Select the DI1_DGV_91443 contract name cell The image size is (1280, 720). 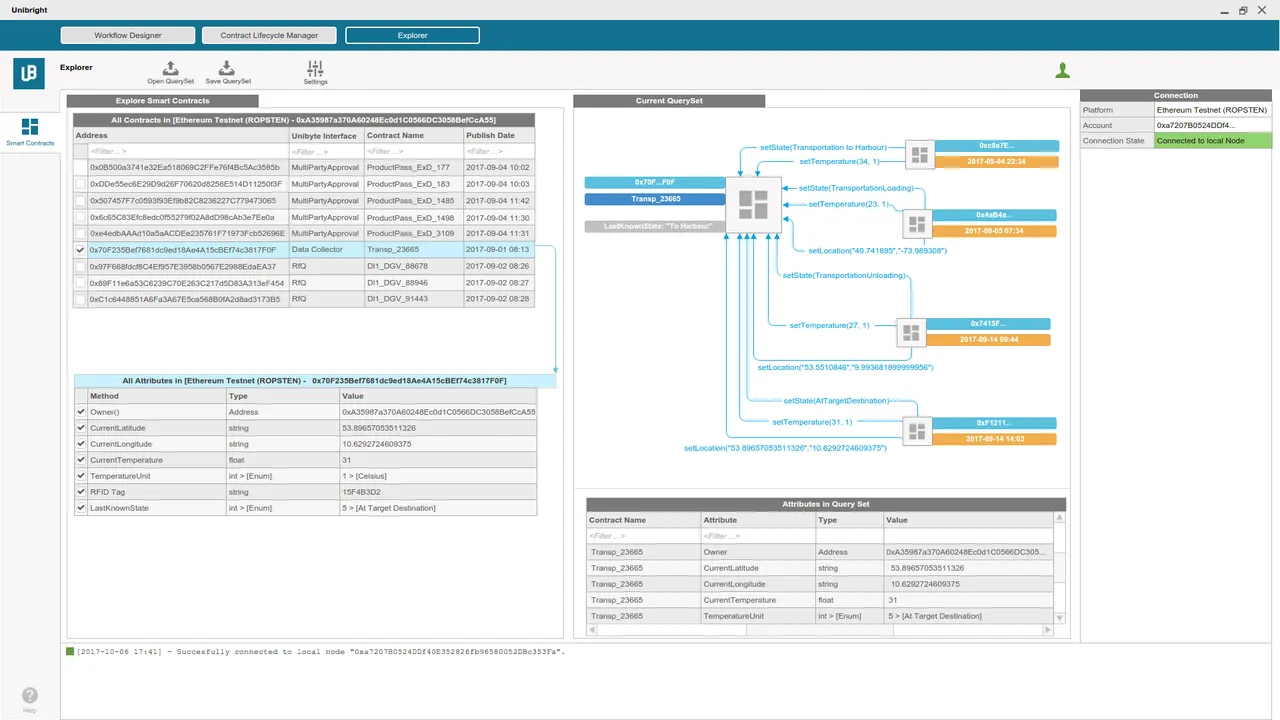413,299
